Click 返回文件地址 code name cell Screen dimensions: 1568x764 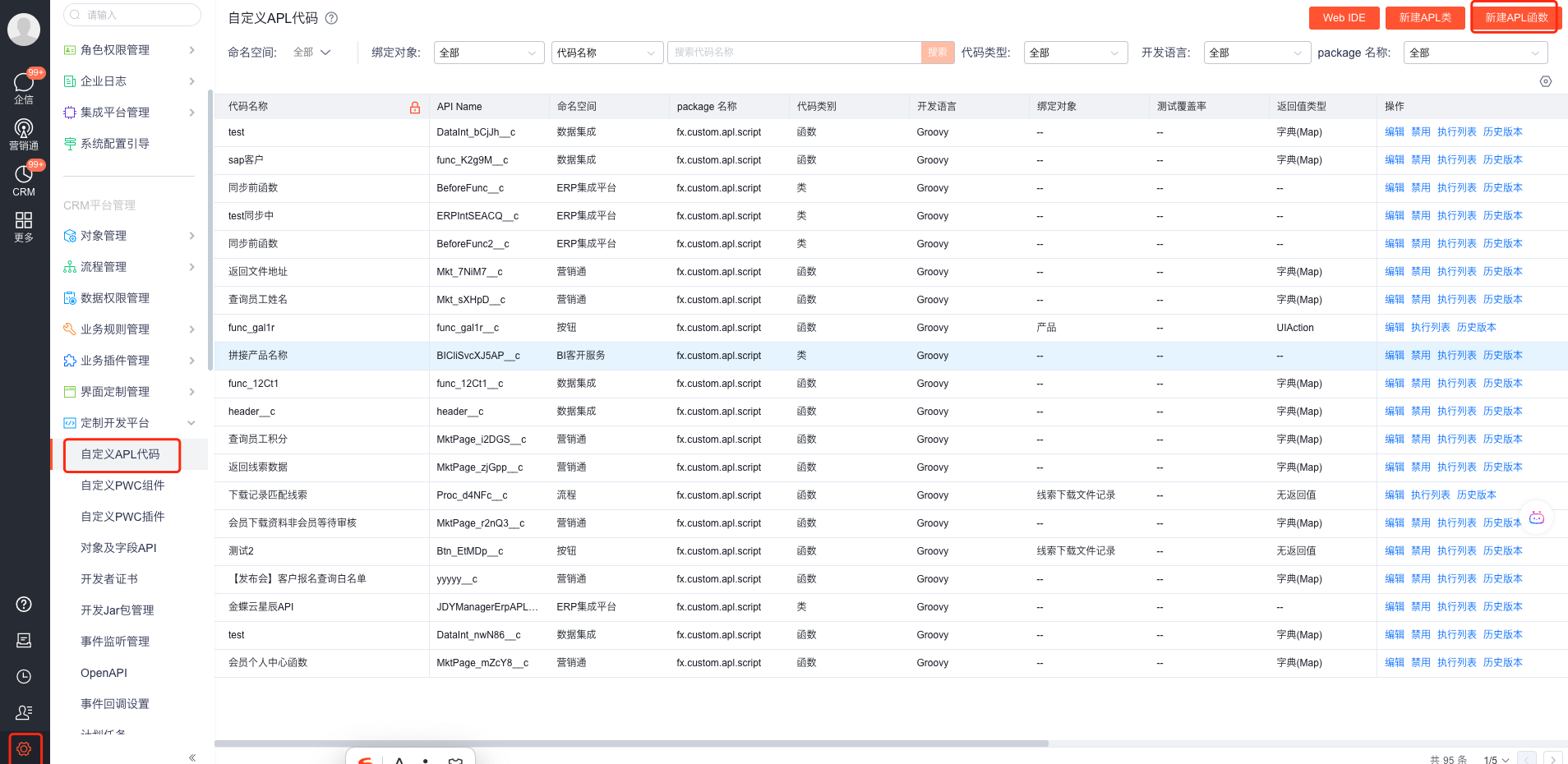258,272
